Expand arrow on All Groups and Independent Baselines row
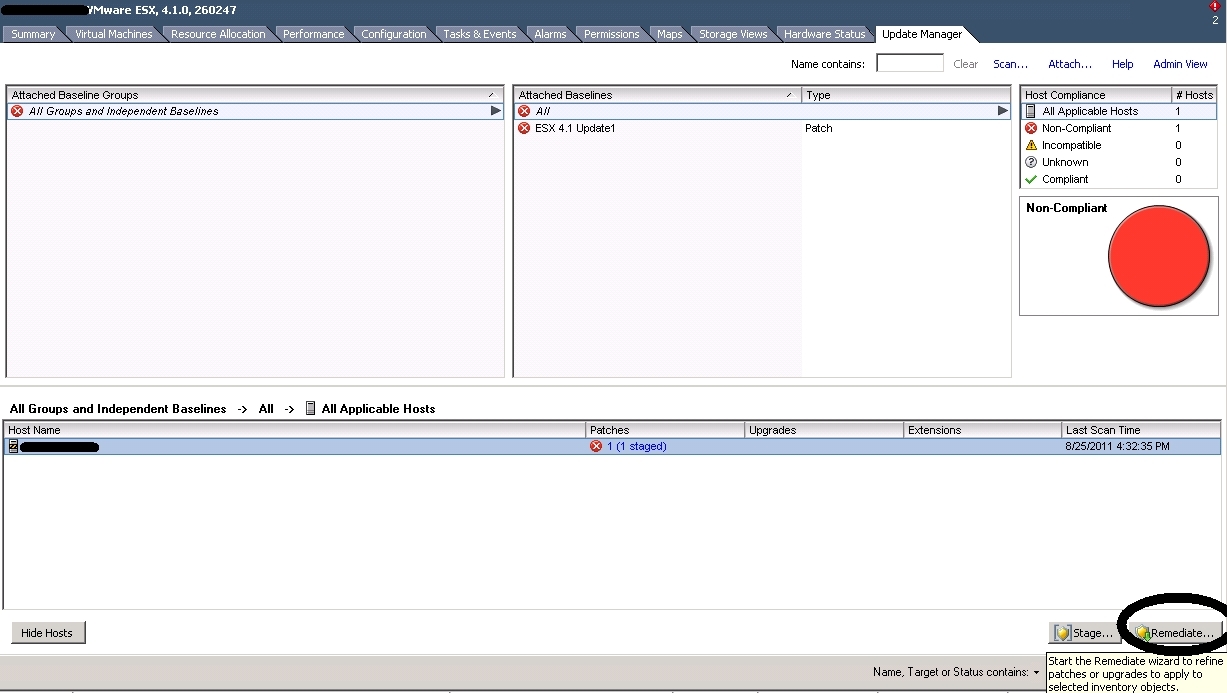Viewport: 1227px width, 693px height. click(495, 111)
